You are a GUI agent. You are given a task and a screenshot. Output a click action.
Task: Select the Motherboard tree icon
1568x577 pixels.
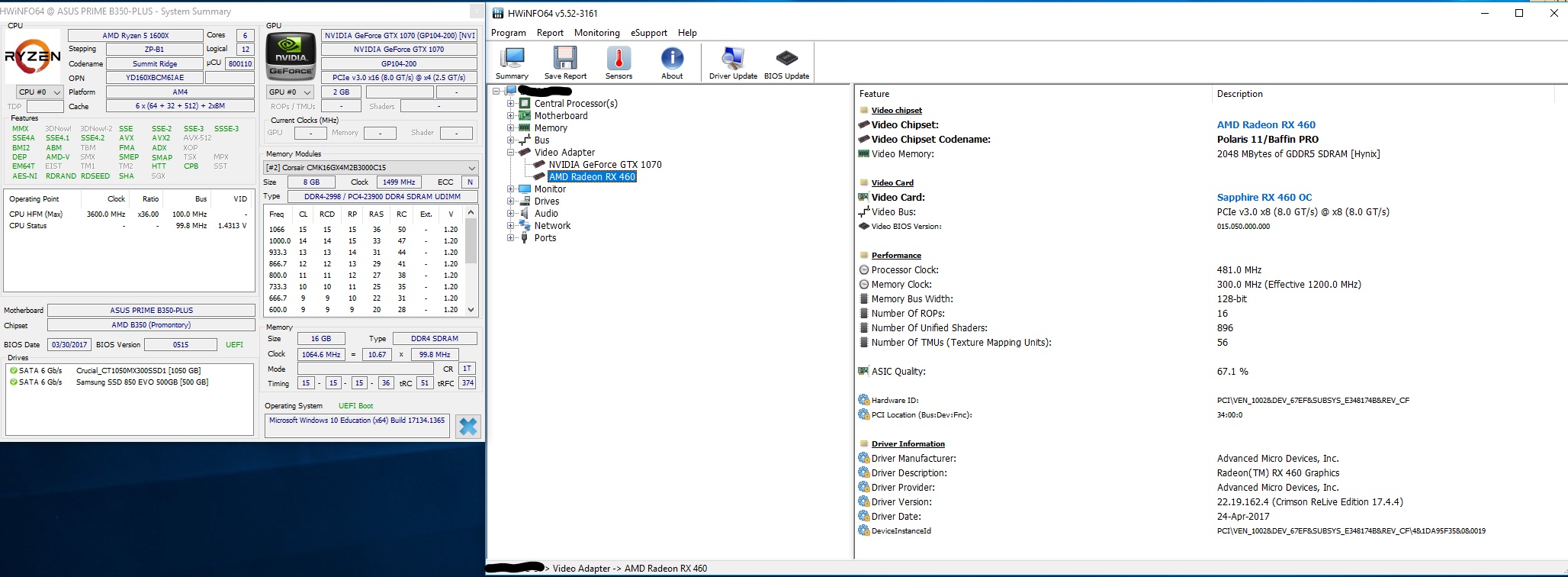(525, 116)
